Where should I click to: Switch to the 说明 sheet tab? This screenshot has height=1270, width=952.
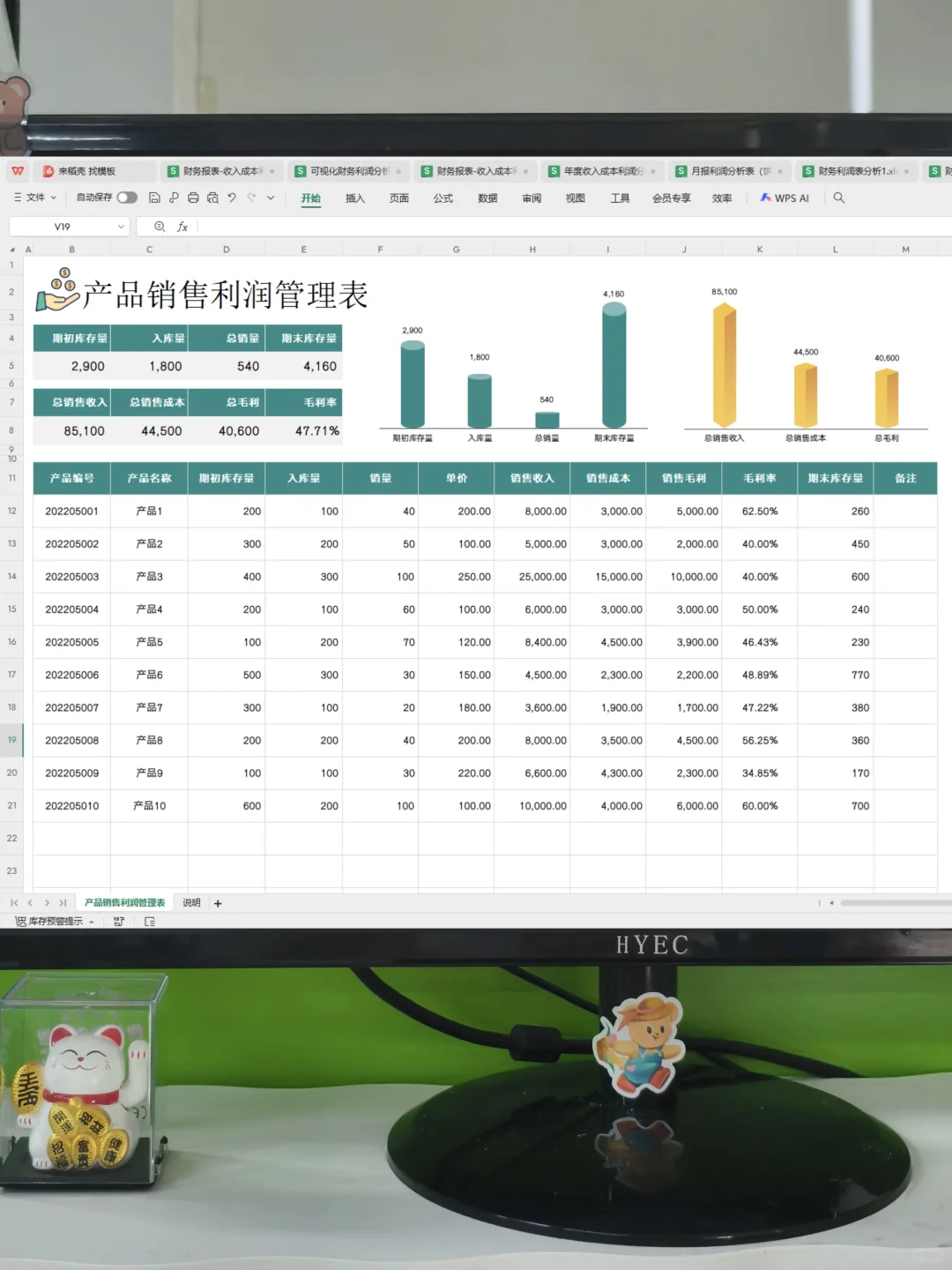click(191, 903)
